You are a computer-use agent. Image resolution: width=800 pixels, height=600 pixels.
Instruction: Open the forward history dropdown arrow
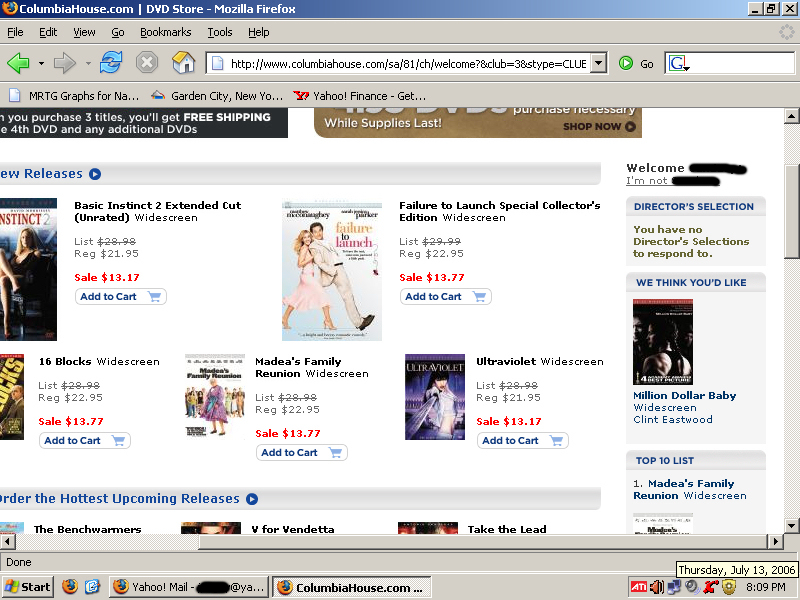point(88,64)
